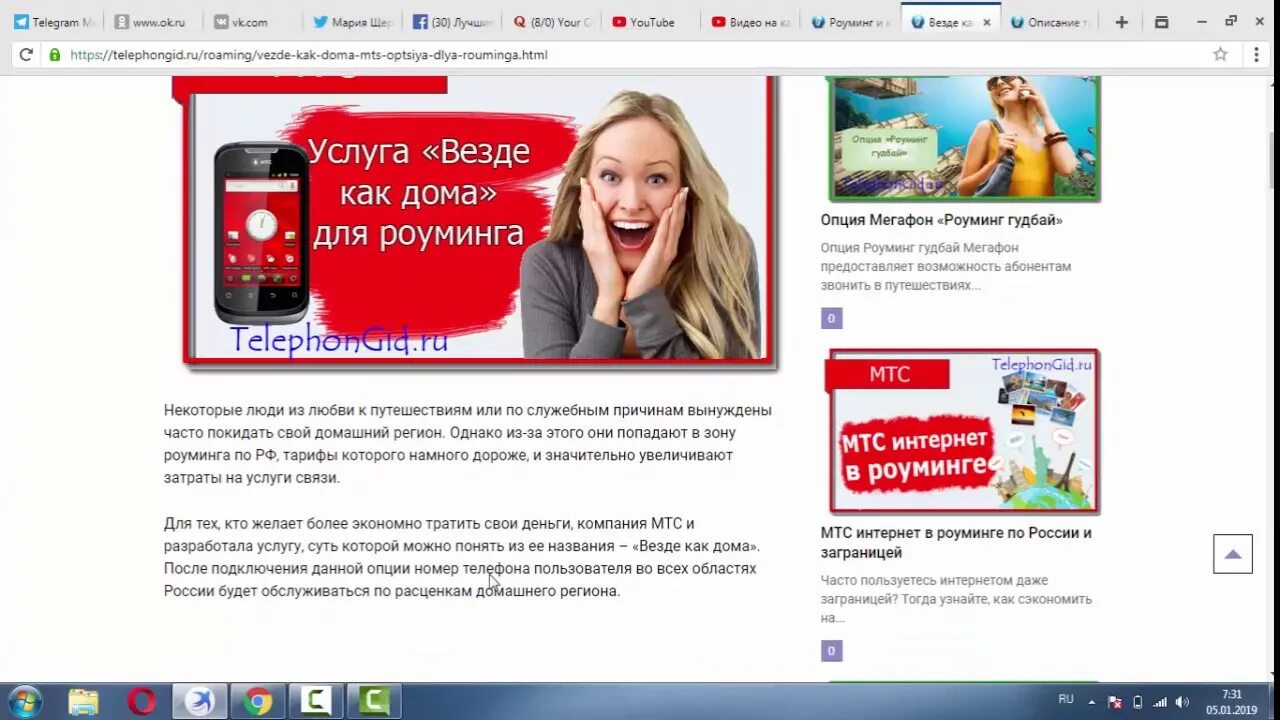Image resolution: width=1280 pixels, height=720 pixels.
Task: Click paragraph starting 'Для тех, кто желает'
Action: [462, 557]
